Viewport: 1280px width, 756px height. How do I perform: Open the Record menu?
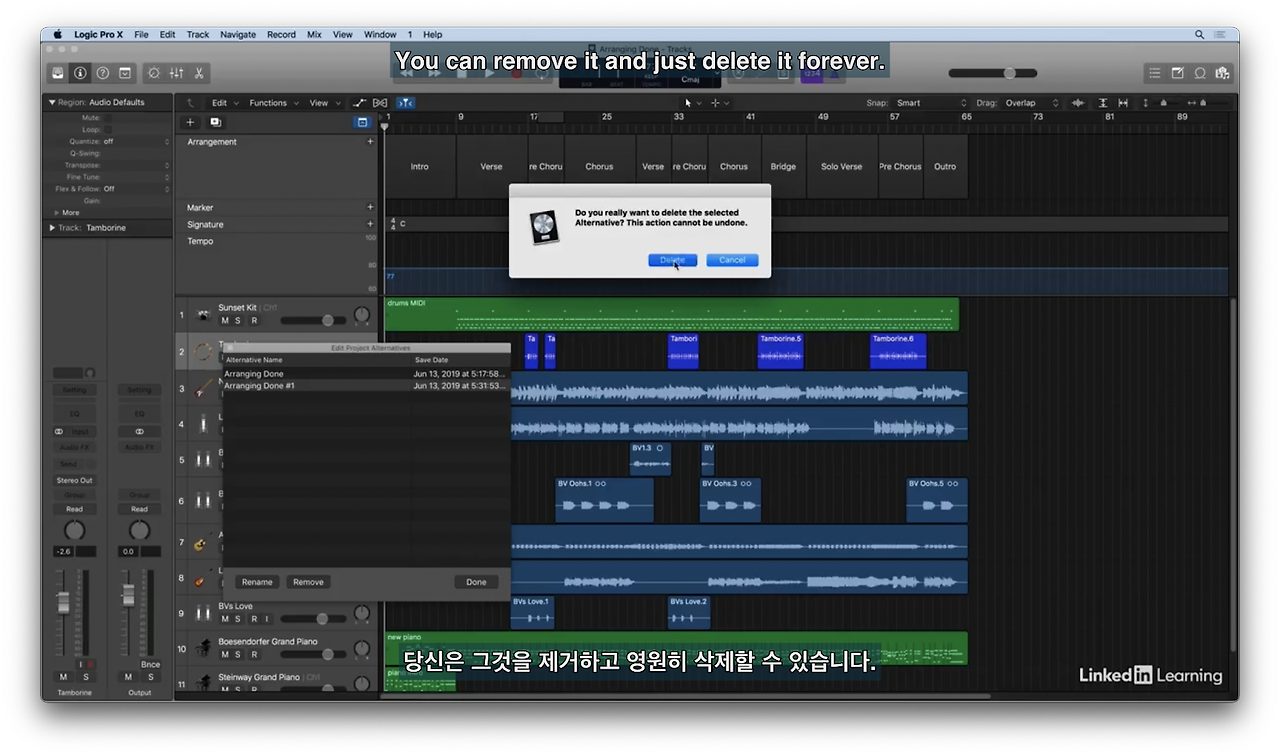(281, 34)
